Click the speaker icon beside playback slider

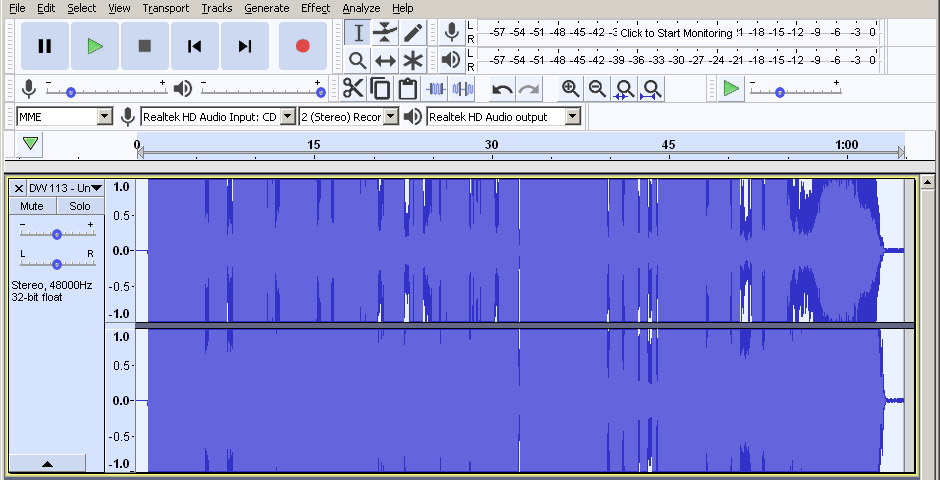point(182,89)
